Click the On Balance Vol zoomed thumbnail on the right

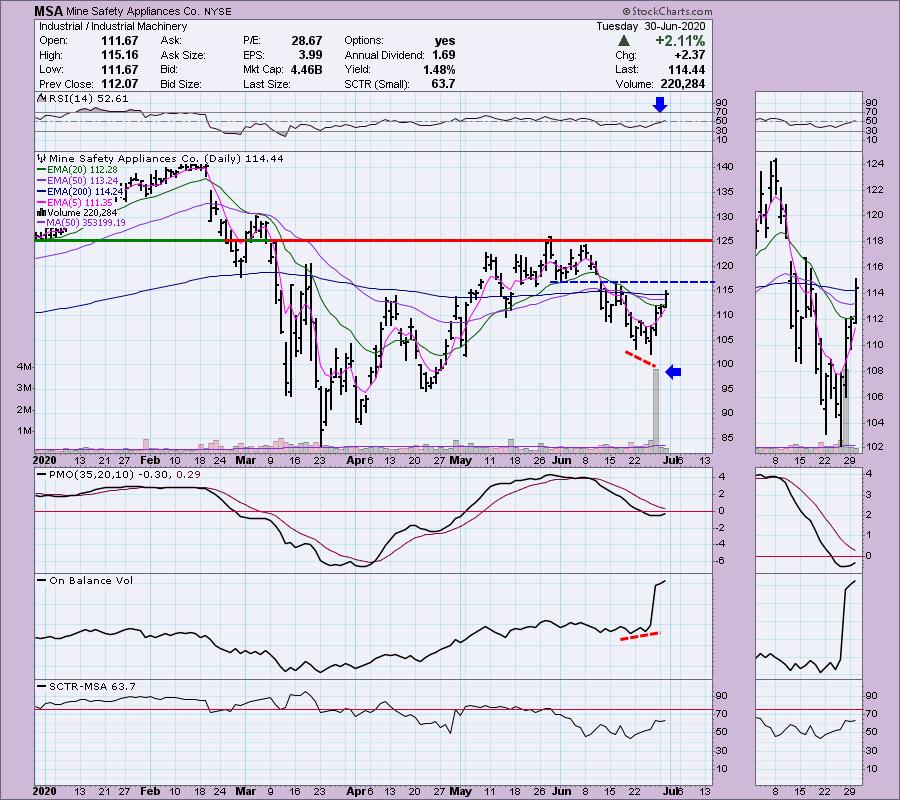pos(809,626)
